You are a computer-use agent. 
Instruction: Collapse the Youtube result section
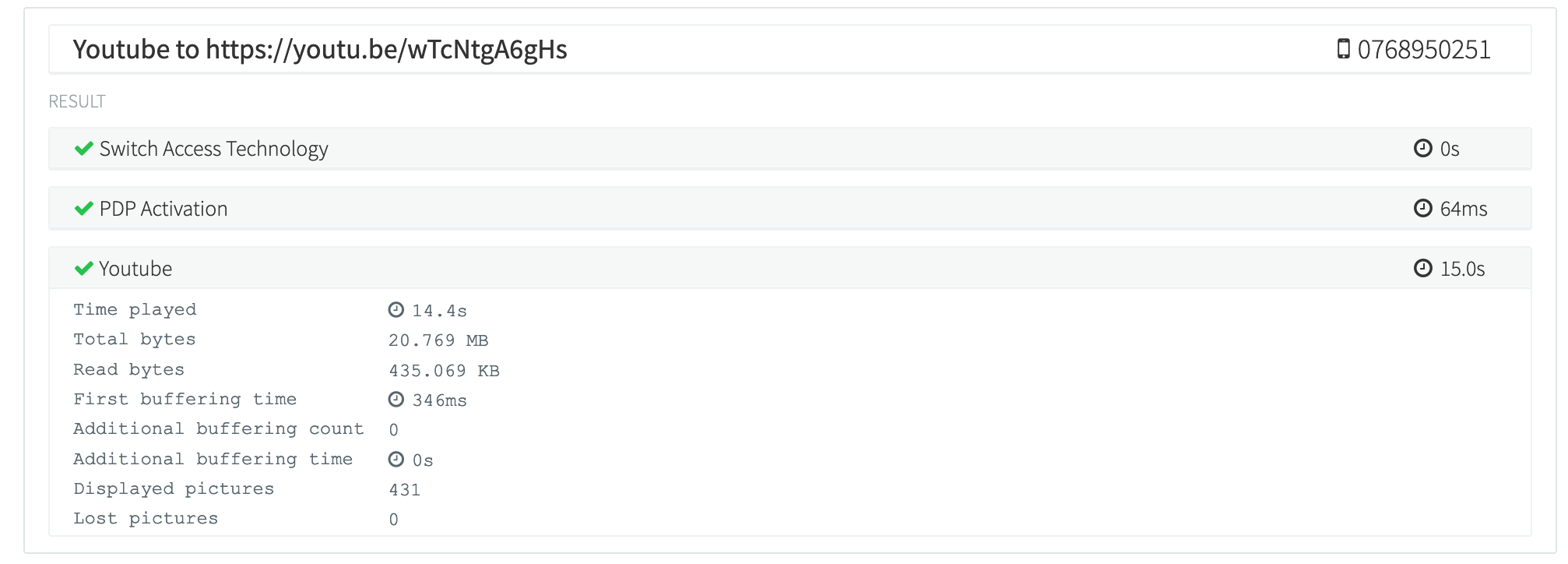click(135, 269)
